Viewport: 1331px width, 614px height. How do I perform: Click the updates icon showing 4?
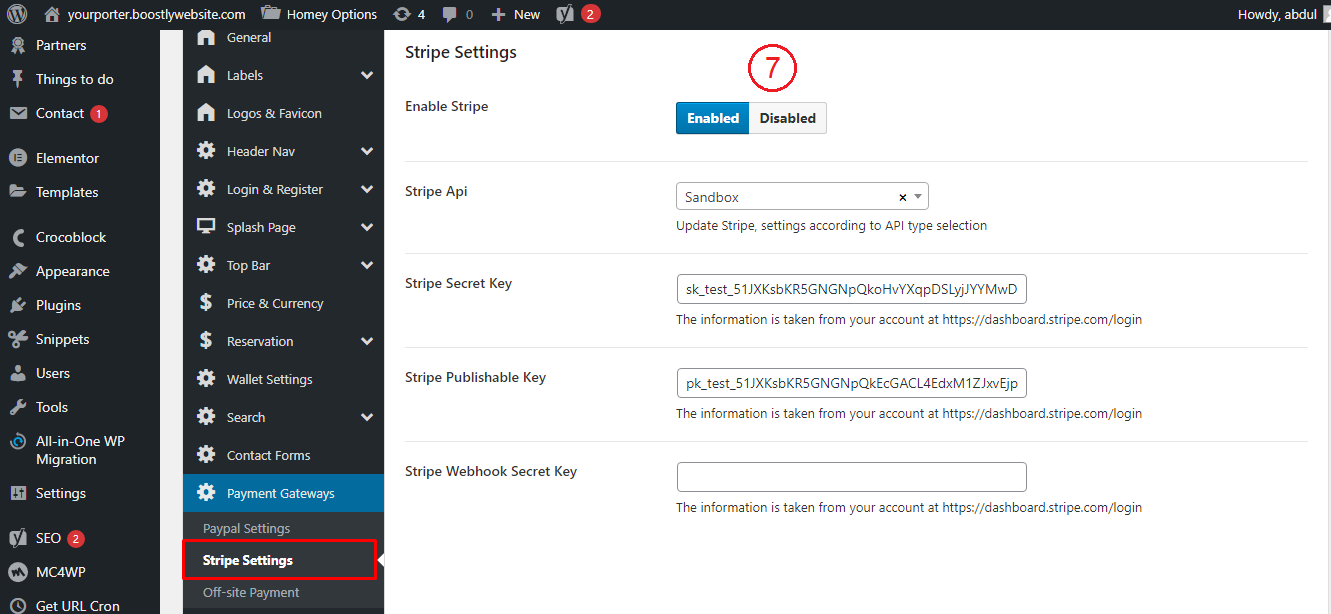tap(409, 14)
